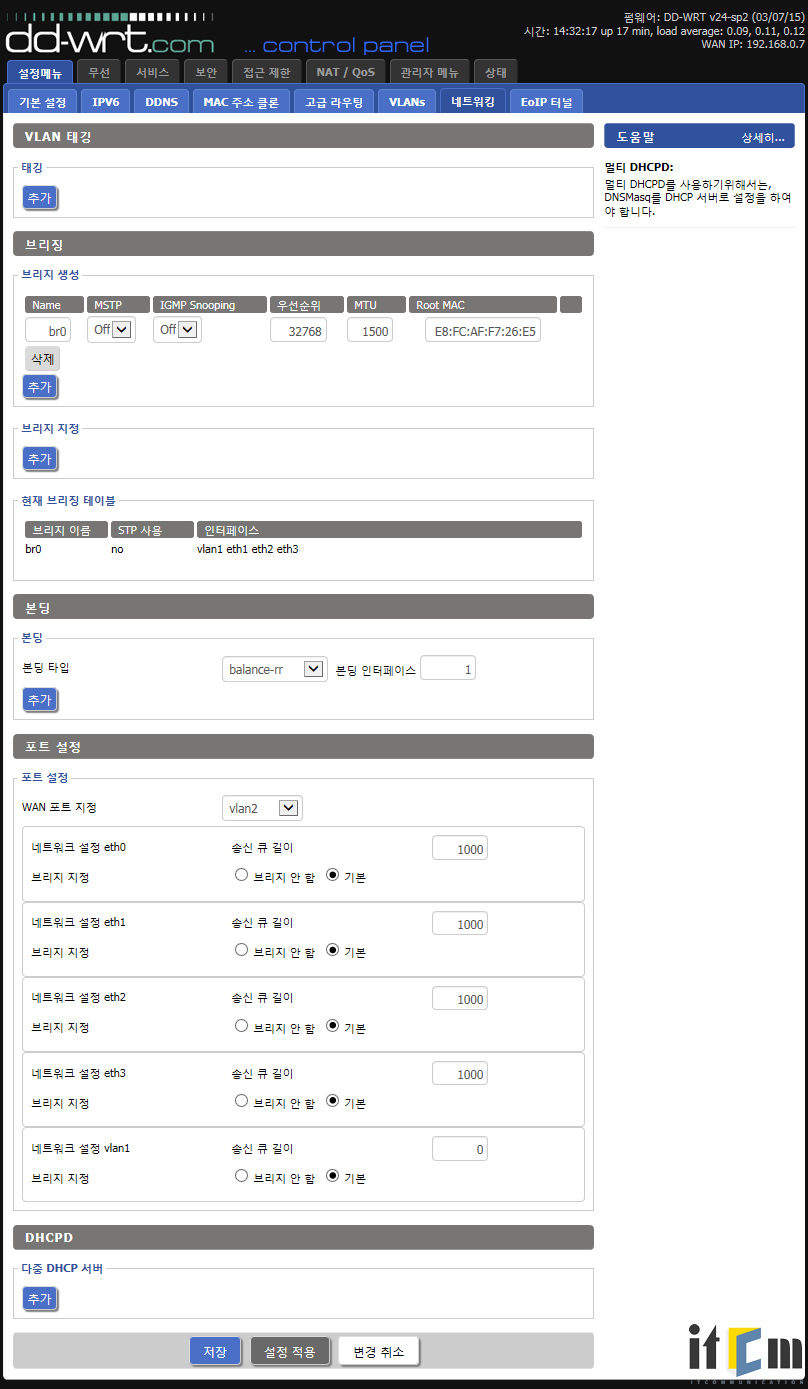
Task: Add a 다중 DHCP 서버 entry
Action: (40, 1298)
